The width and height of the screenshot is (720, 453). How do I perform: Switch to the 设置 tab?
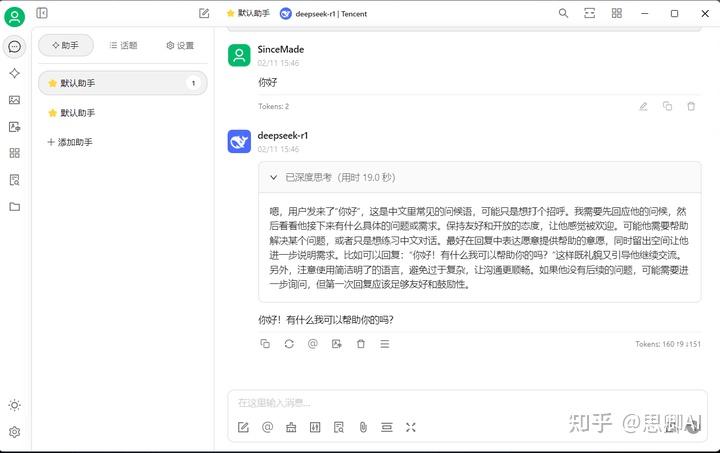180,45
